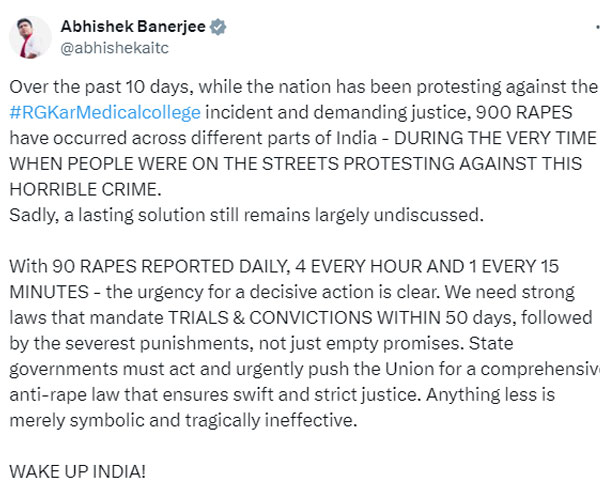
Task: Open Abhishek Banerjee's profile picture
Action: 30,37
